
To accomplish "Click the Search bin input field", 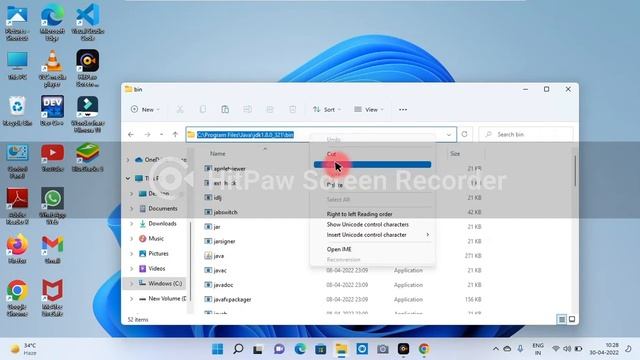I will point(526,134).
